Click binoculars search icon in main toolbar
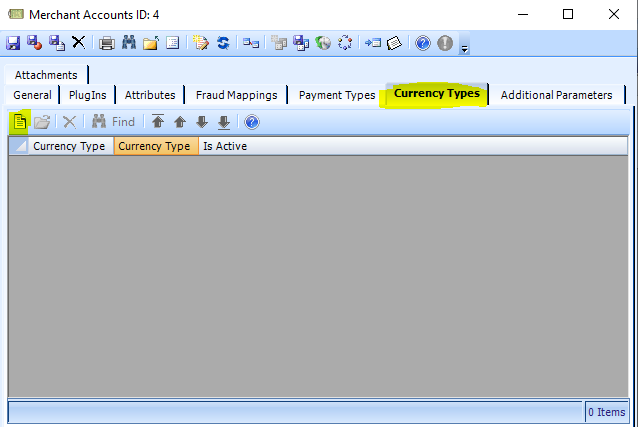Viewport: 638px width, 427px height. click(129, 42)
